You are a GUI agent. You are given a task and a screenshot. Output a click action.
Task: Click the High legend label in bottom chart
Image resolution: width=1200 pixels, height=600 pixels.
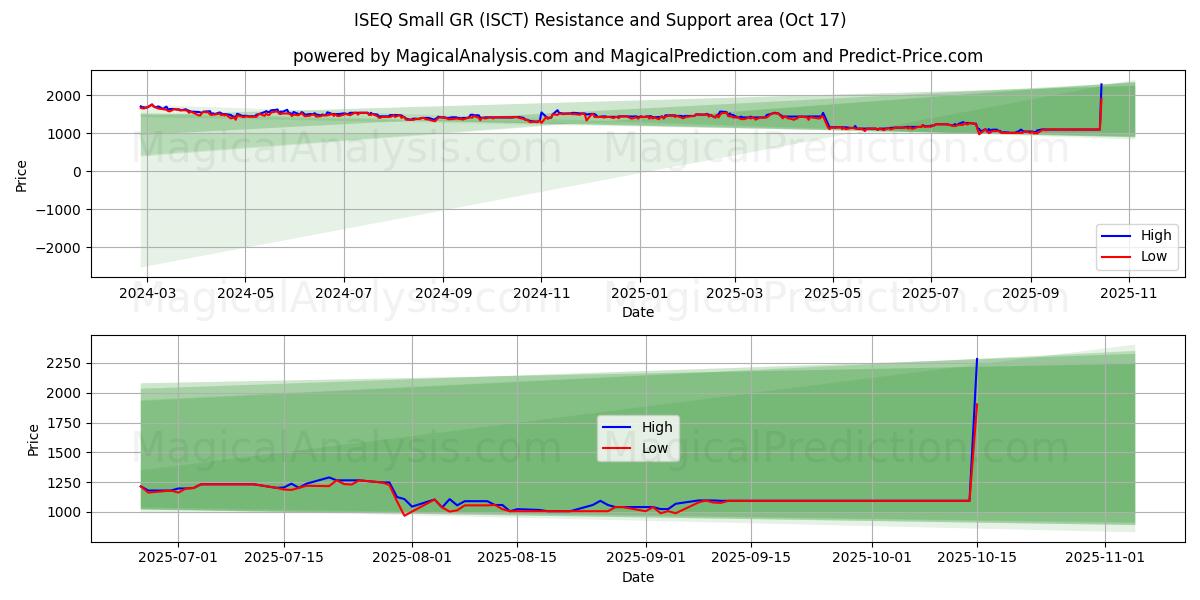657,428
